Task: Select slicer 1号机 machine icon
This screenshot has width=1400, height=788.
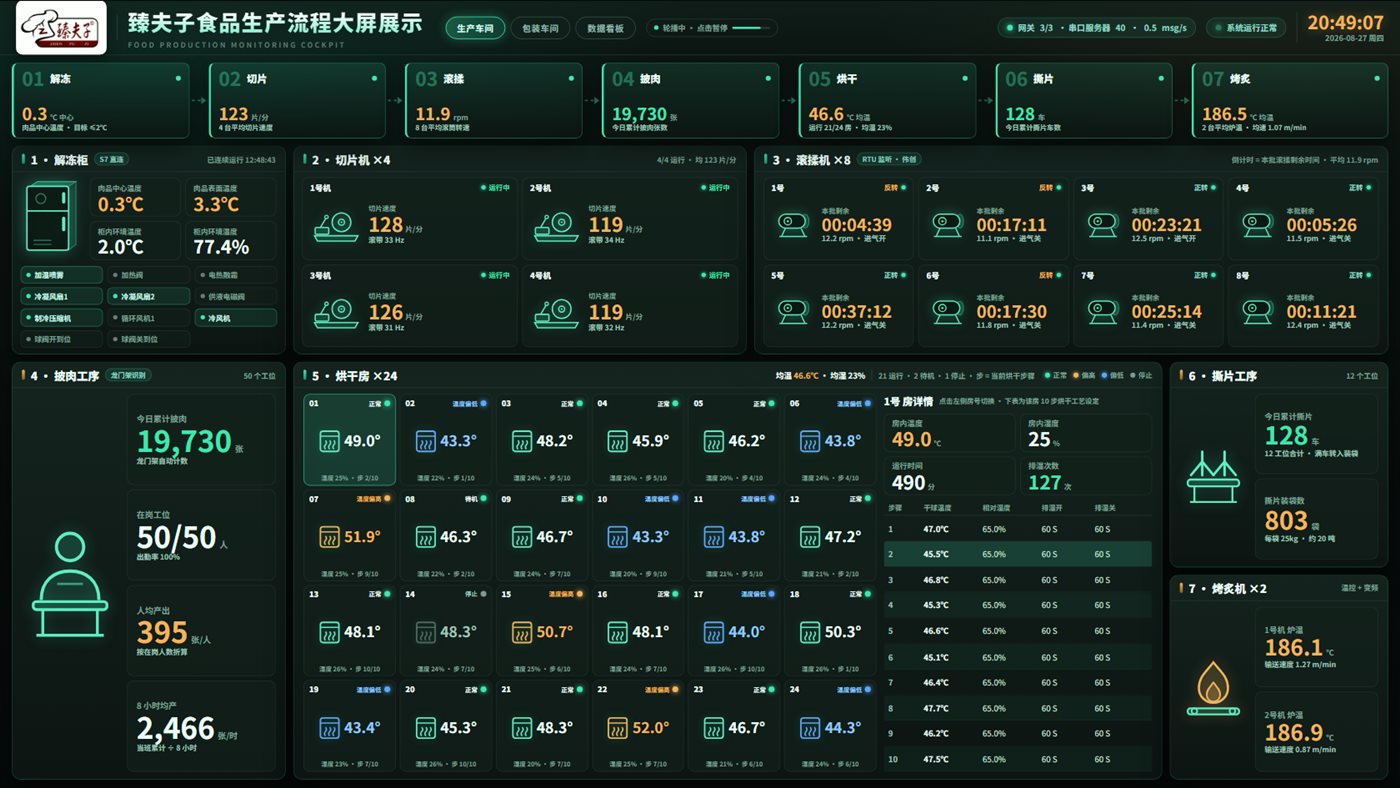Action: 338,225
